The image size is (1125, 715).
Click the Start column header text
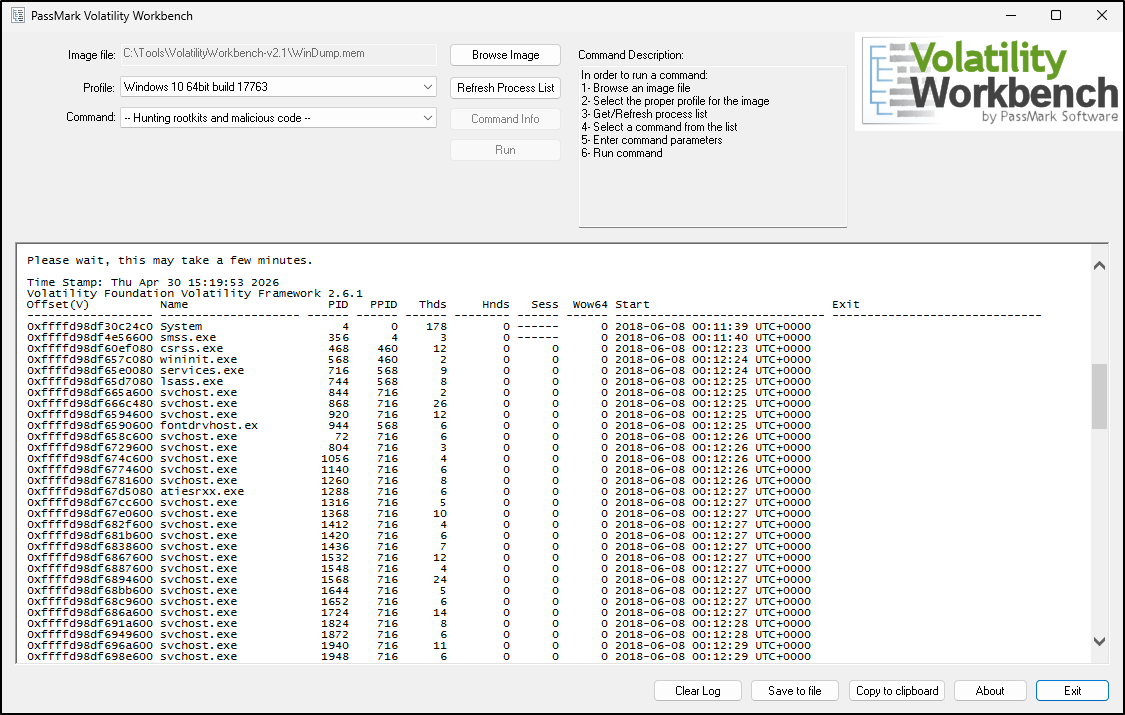(632, 304)
